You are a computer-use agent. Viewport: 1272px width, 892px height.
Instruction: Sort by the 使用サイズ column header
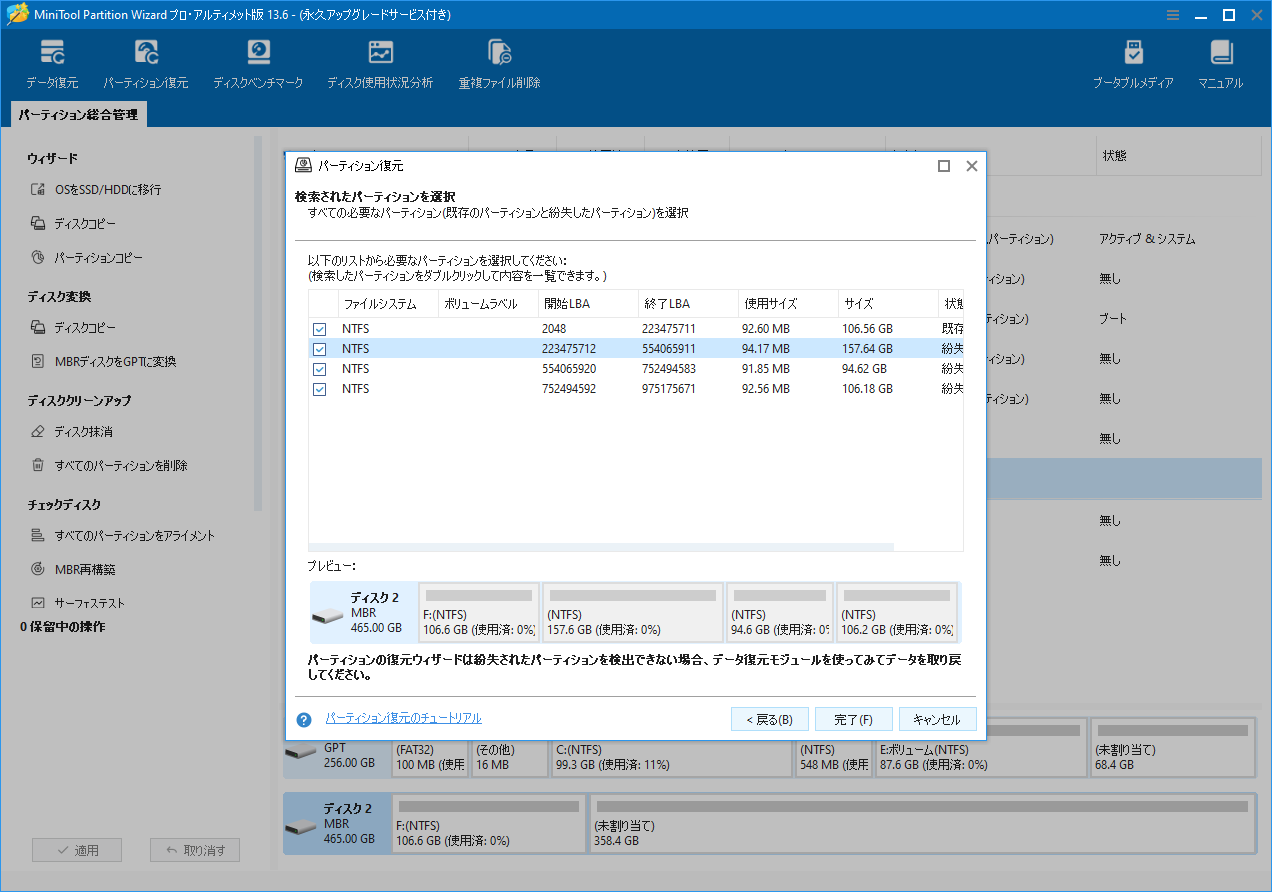pyautogui.click(x=788, y=304)
